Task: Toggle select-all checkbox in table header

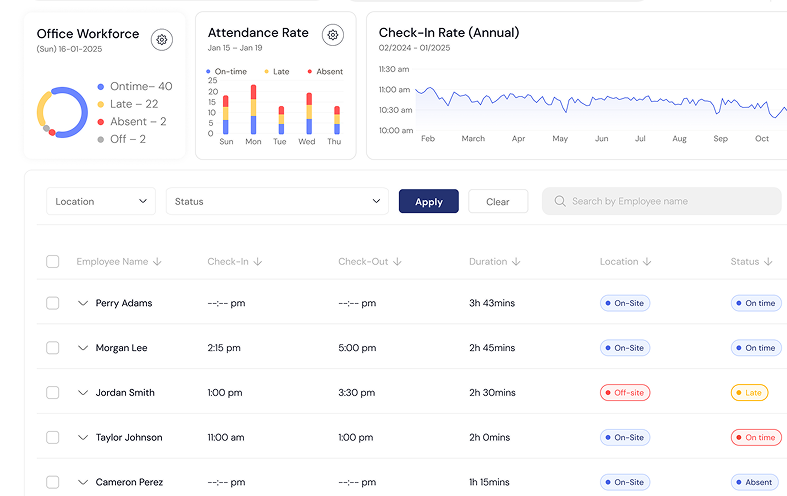Action: (x=53, y=262)
